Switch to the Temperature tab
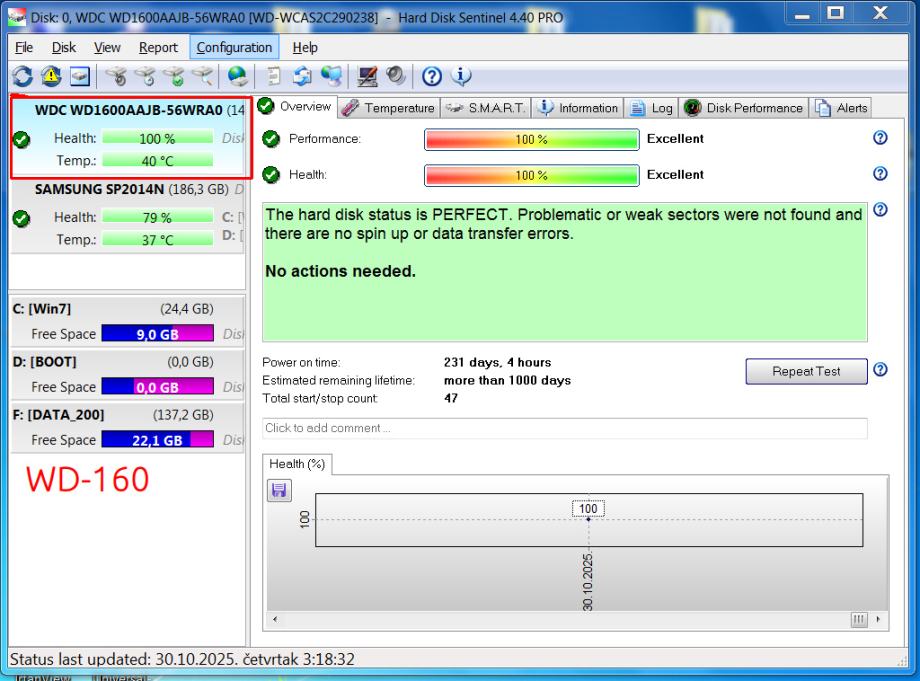Image resolution: width=920 pixels, height=681 pixels. [388, 108]
